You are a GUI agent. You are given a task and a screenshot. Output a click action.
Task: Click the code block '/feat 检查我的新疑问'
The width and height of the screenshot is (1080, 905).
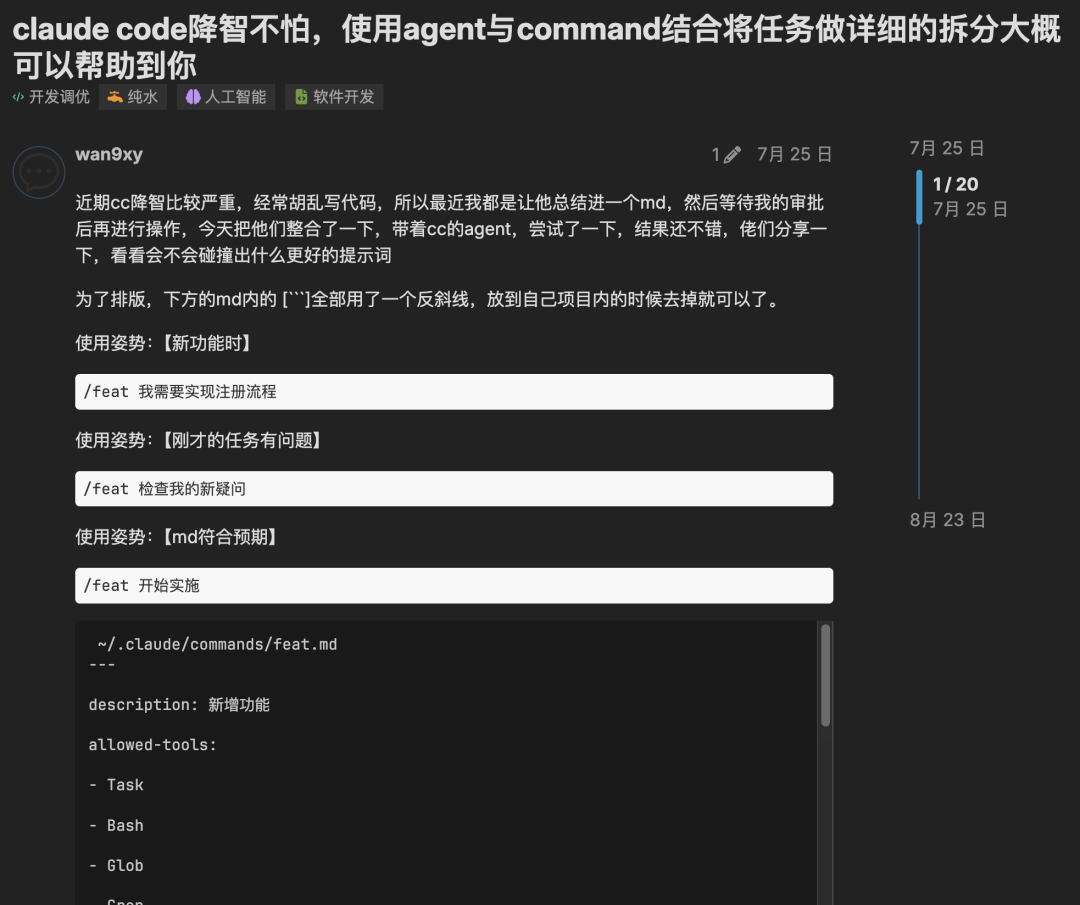pyautogui.click(x=454, y=489)
